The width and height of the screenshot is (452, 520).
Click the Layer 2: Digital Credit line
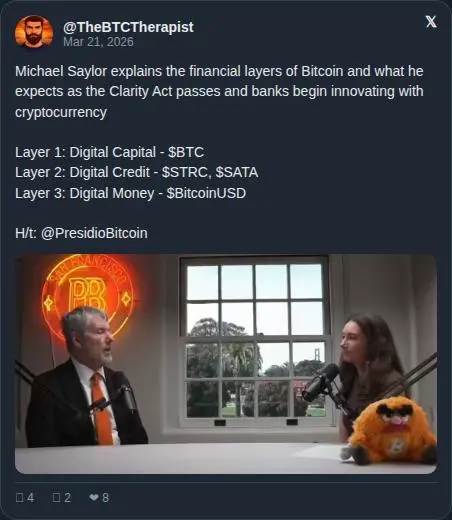[x=137, y=173]
